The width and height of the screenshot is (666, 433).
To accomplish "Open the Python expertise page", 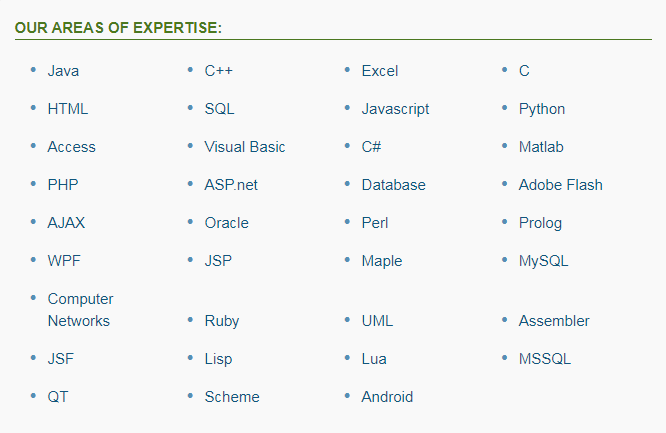I will 542,109.
